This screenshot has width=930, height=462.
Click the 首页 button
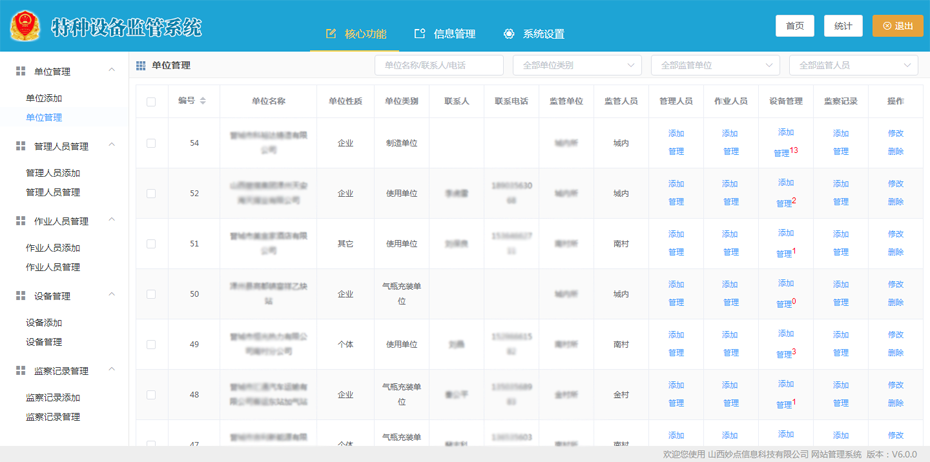tap(795, 26)
